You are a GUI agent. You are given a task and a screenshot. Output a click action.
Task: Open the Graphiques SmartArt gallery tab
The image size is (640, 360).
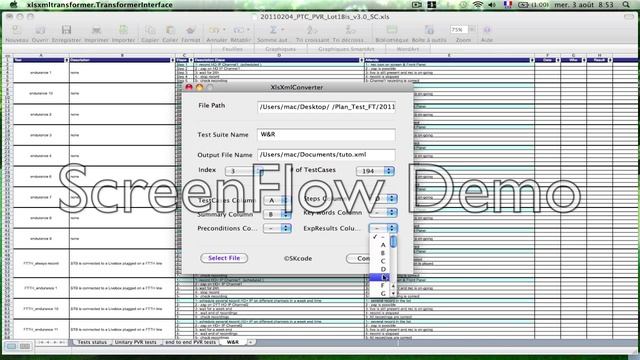tap(346, 49)
